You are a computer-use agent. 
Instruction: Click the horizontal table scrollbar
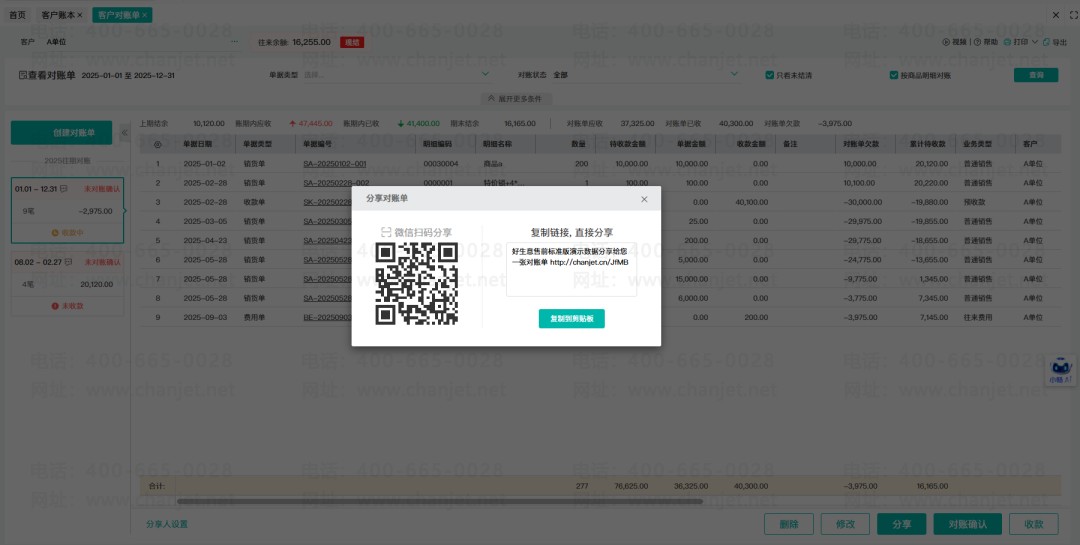[439, 501]
